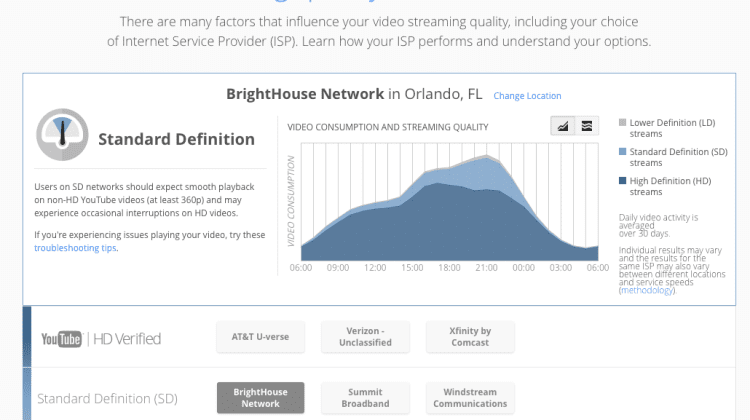The image size is (750, 420).
Task: Select the BrightHouse Network provider button
Action: (260, 398)
